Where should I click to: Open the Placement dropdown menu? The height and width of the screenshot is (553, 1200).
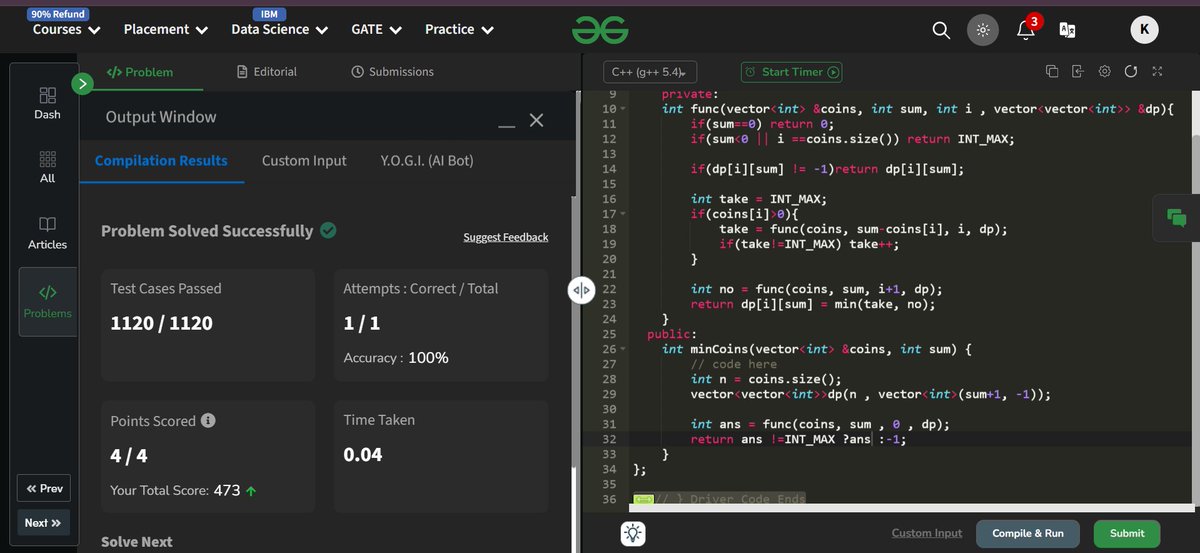coord(166,30)
